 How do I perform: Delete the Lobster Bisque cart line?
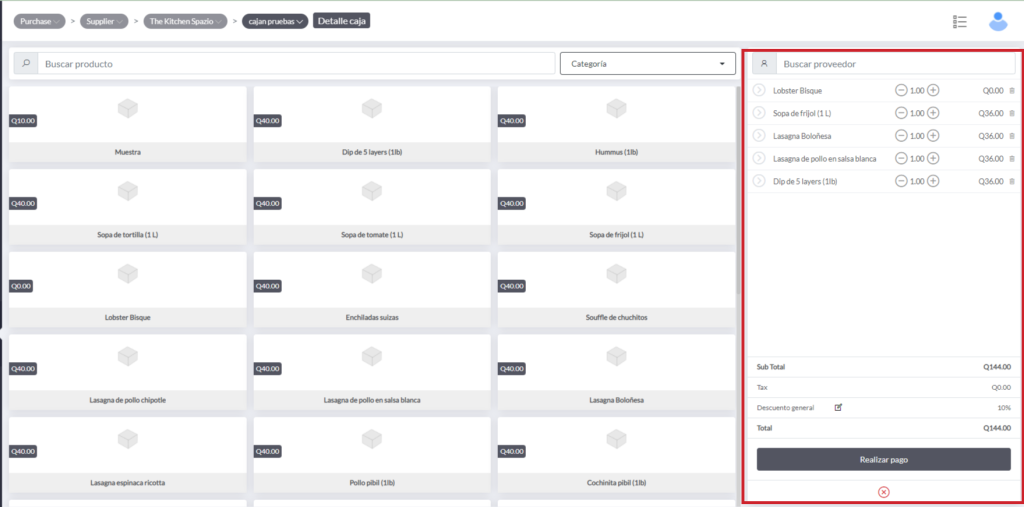1011,91
